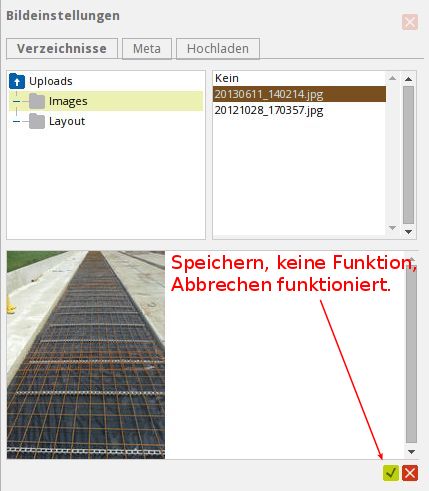Select file 20121028_170357.jpg

(299, 110)
